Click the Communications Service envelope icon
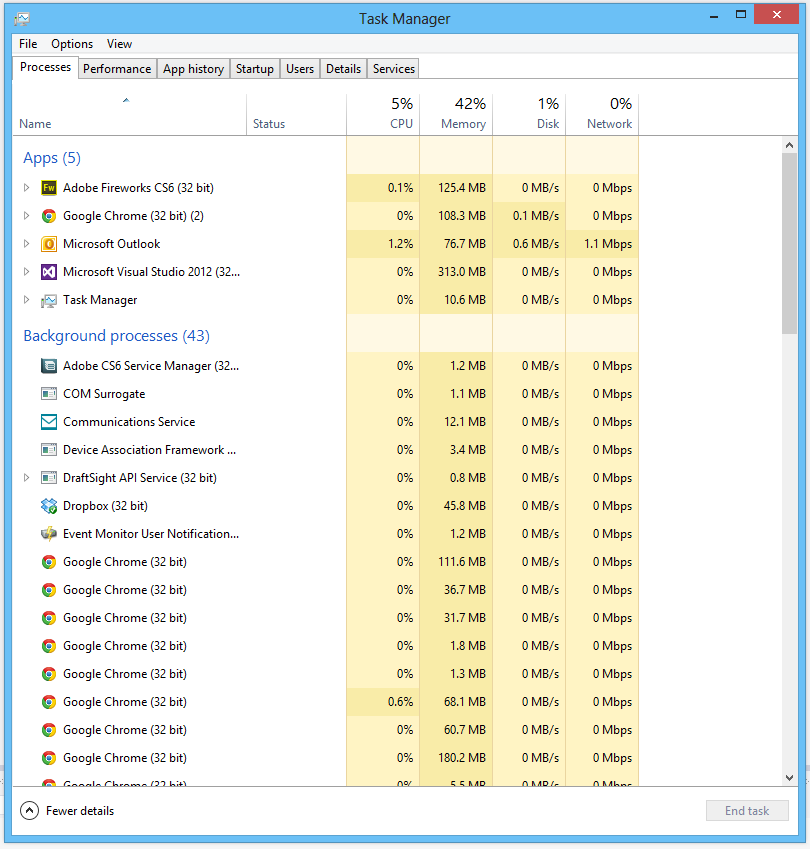Viewport: 810px width, 849px height. point(48,421)
